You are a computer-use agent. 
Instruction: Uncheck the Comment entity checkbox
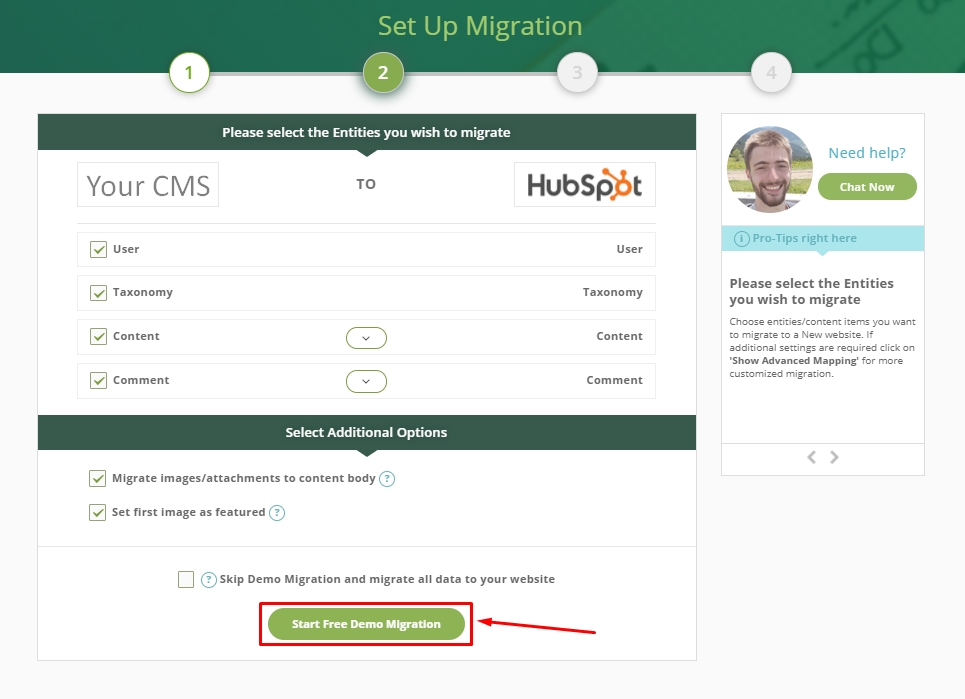(98, 380)
